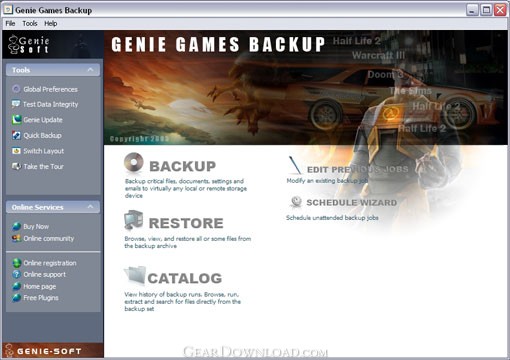
Task: Click SCHEDULE WIZARD heading
Action: pos(352,203)
